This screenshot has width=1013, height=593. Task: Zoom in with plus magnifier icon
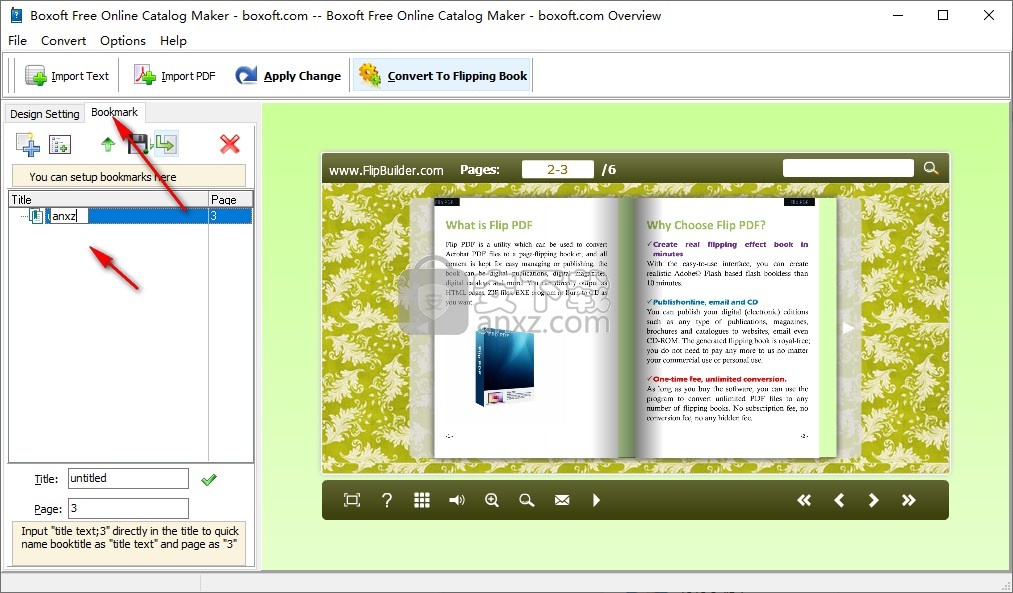click(x=492, y=500)
